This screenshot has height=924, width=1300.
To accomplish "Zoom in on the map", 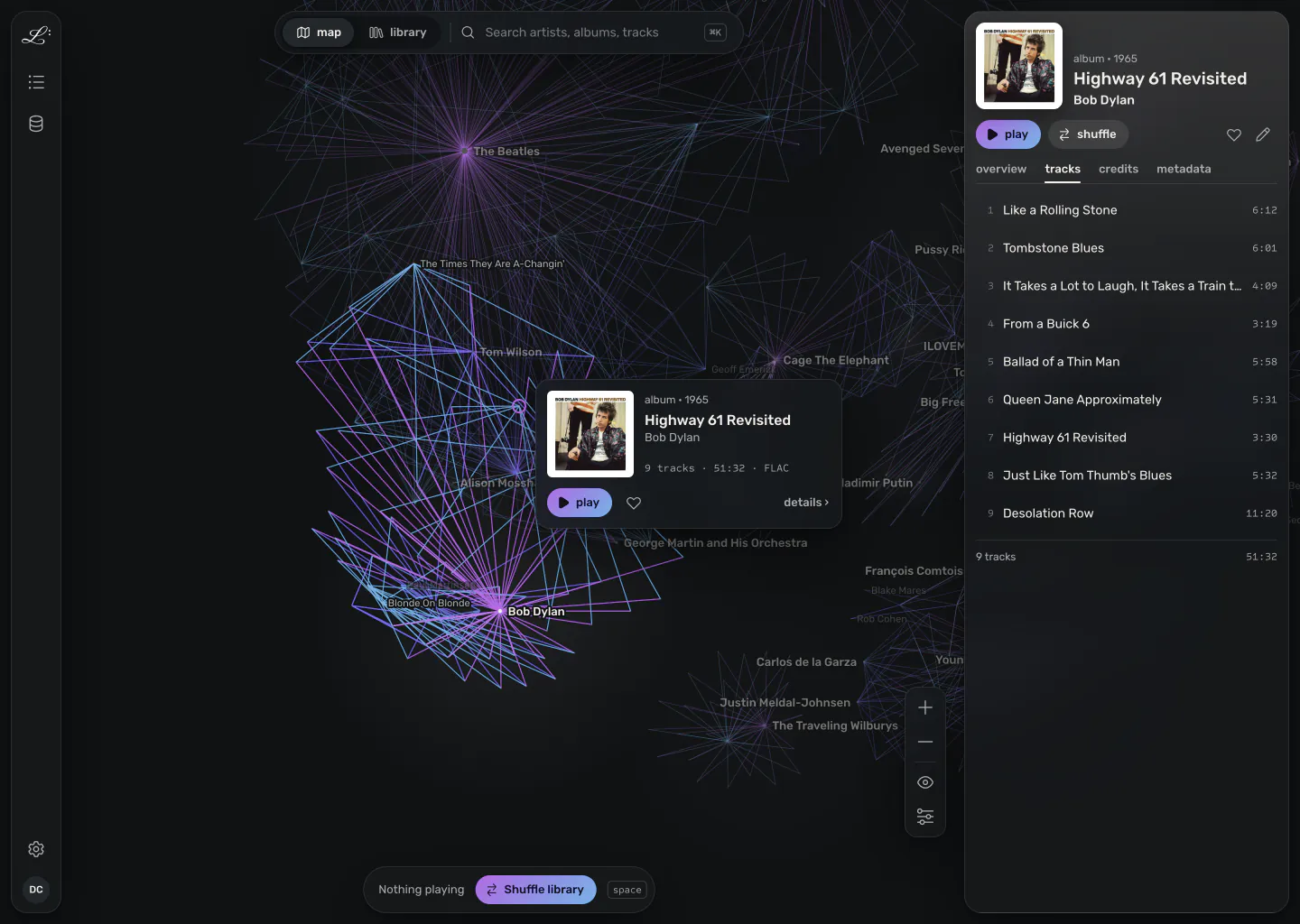I will (x=925, y=707).
